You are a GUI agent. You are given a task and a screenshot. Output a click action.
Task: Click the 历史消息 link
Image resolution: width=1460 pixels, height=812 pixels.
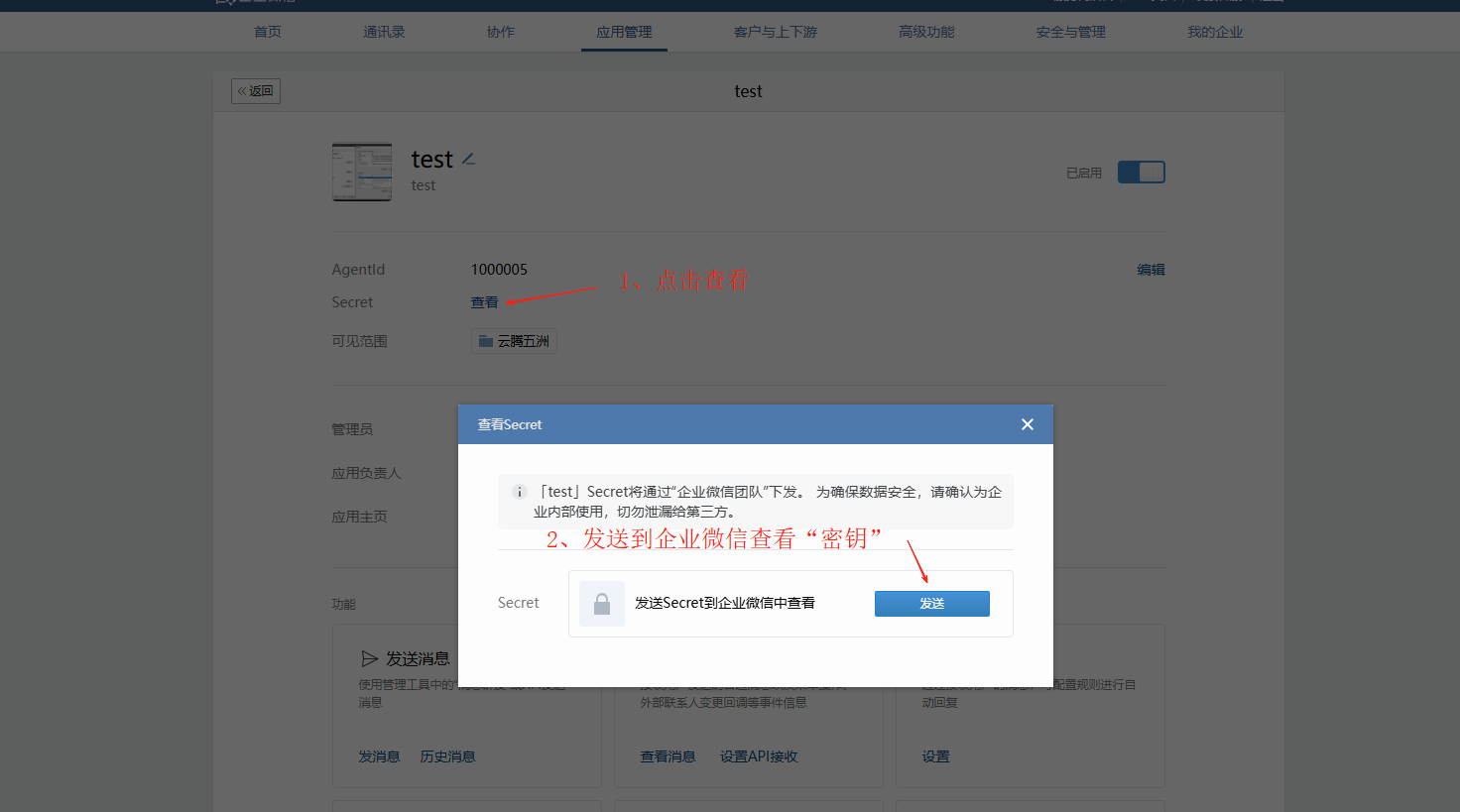tap(447, 756)
